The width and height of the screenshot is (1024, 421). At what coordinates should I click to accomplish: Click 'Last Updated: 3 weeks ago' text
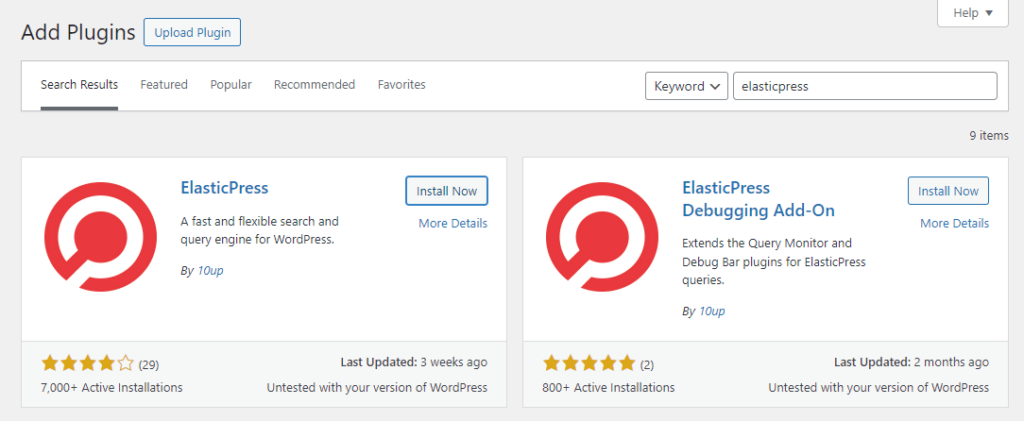414,362
